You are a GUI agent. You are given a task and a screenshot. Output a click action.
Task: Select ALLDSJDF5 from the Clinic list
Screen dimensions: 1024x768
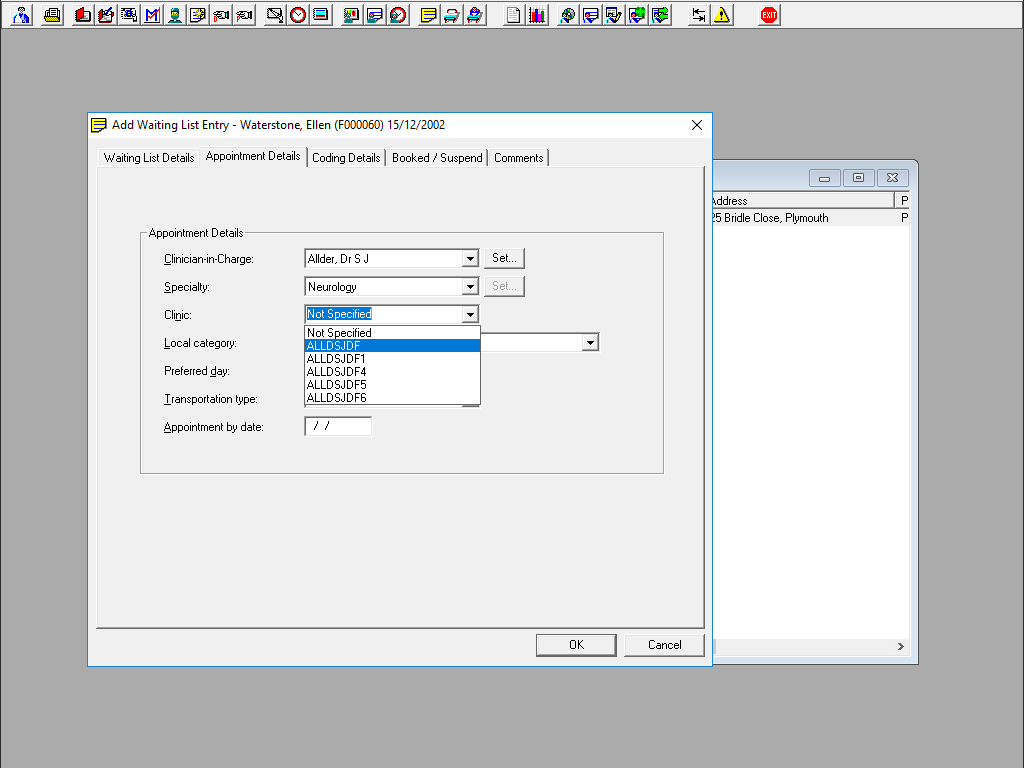pyautogui.click(x=392, y=385)
